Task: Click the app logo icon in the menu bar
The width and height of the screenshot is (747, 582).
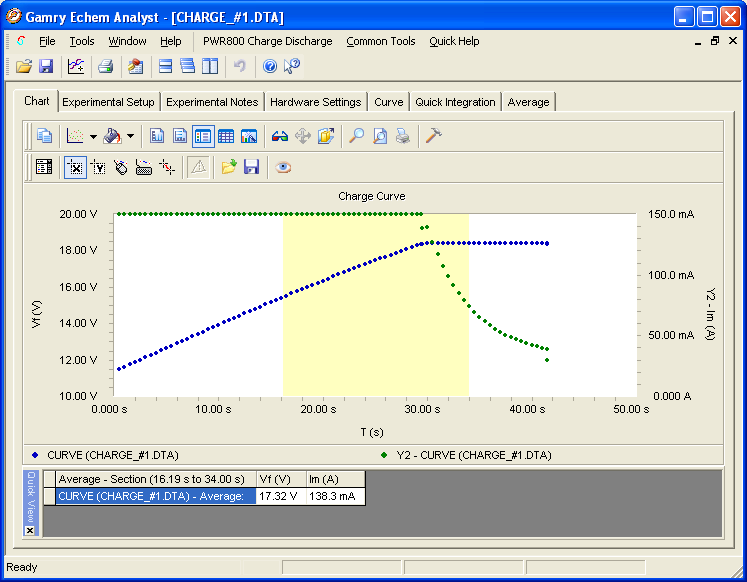Action: 20,41
